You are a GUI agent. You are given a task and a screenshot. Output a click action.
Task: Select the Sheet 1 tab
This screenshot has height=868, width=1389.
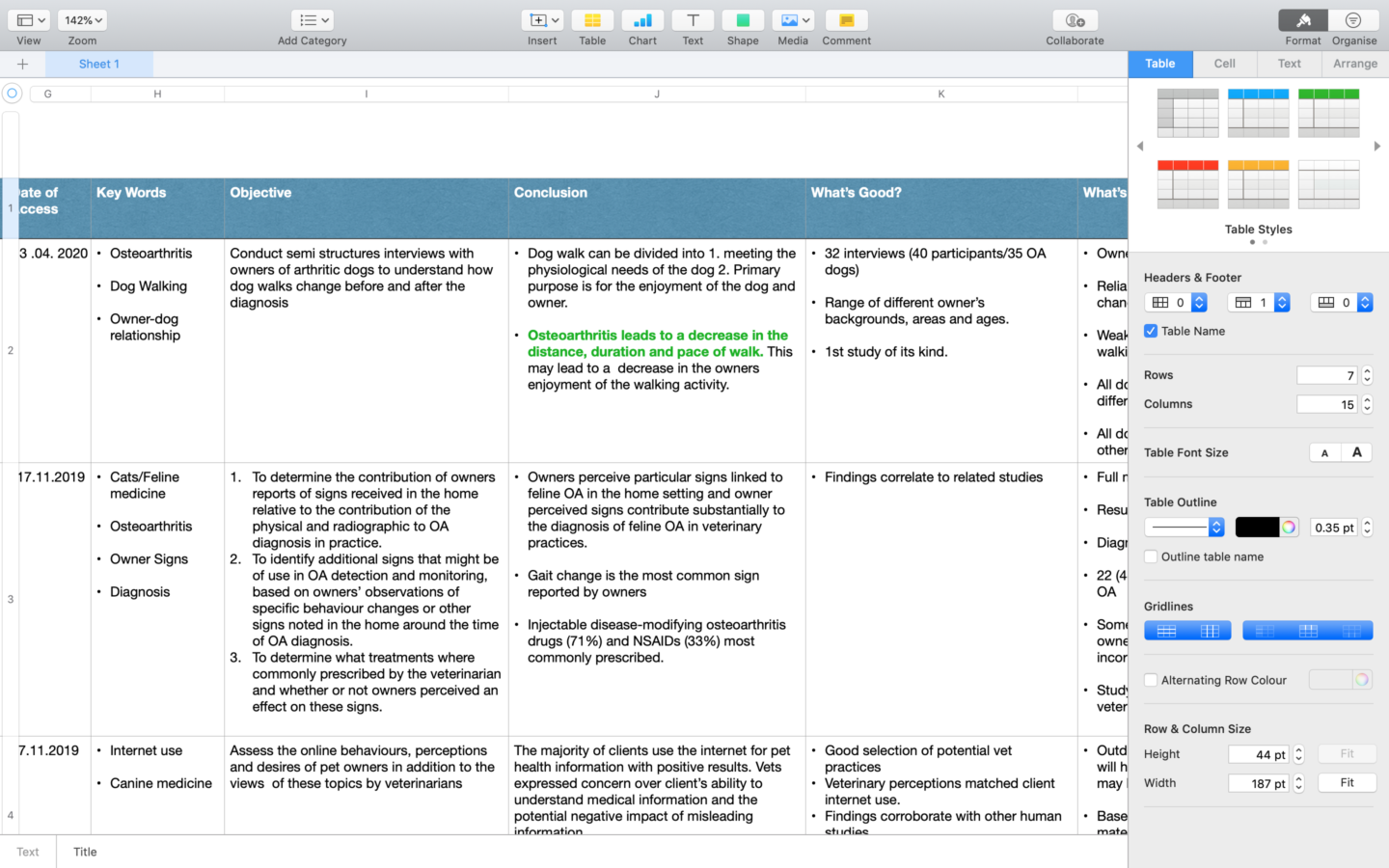[99, 64]
